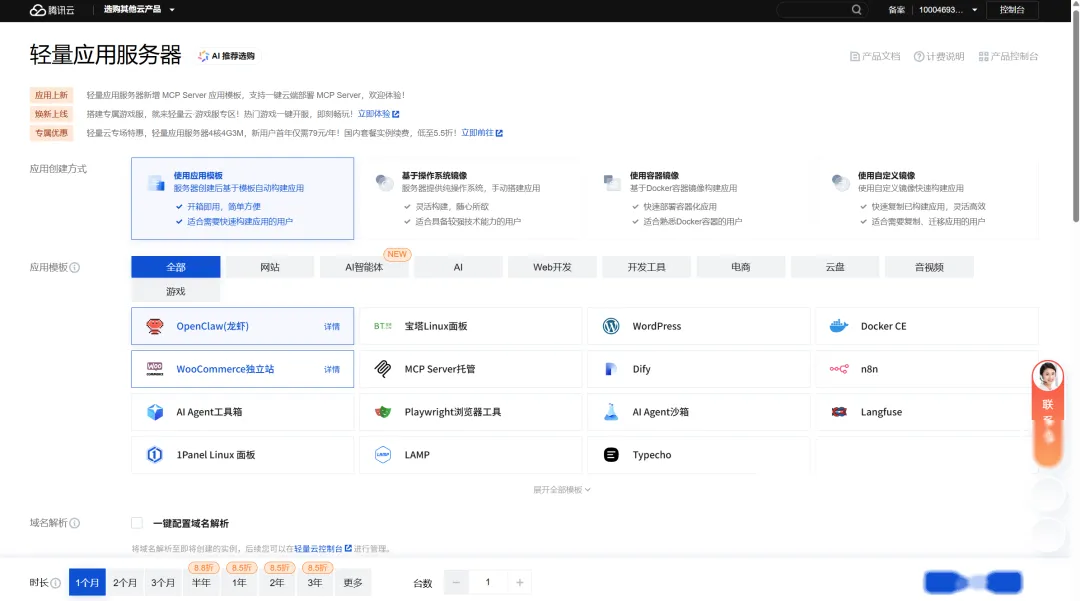Viewport: 1080px width, 601px height.
Task: Click the 宝塔Linux面板 BT icon
Action: tap(383, 326)
